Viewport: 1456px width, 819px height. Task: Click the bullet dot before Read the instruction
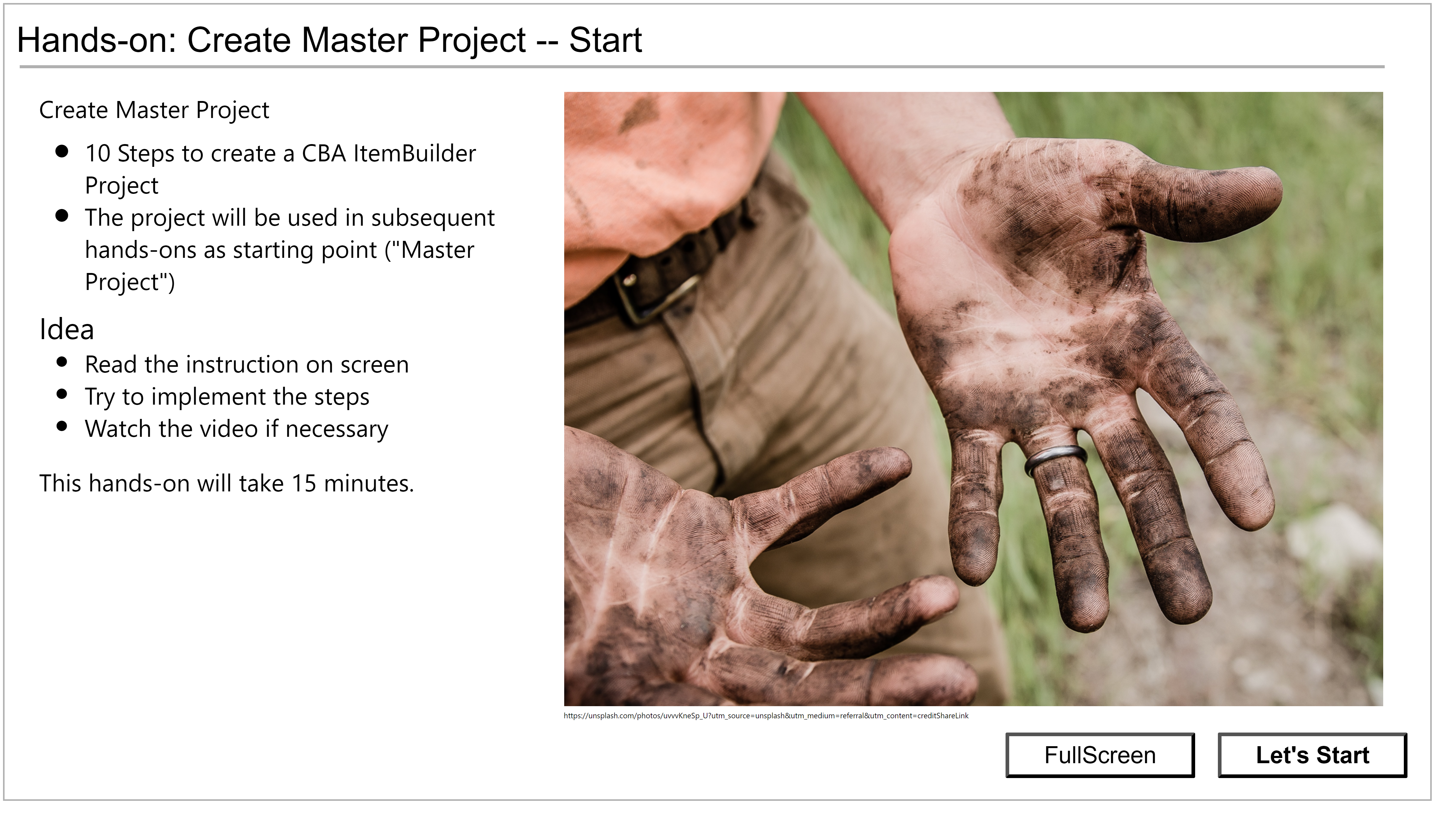click(x=62, y=362)
